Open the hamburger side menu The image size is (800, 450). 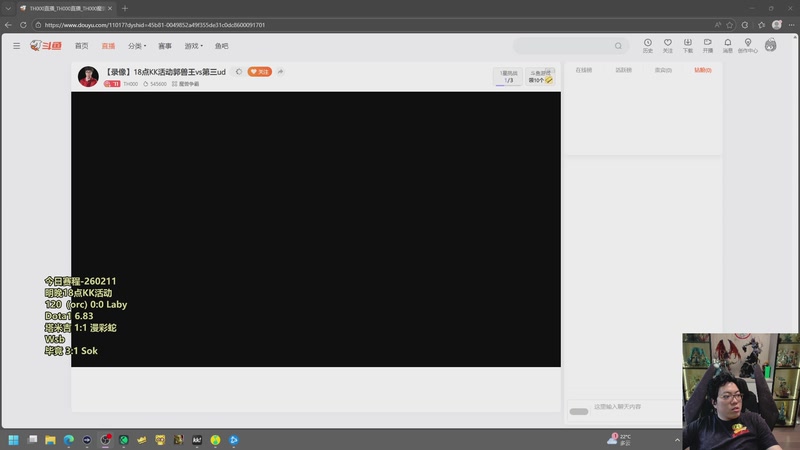point(16,46)
